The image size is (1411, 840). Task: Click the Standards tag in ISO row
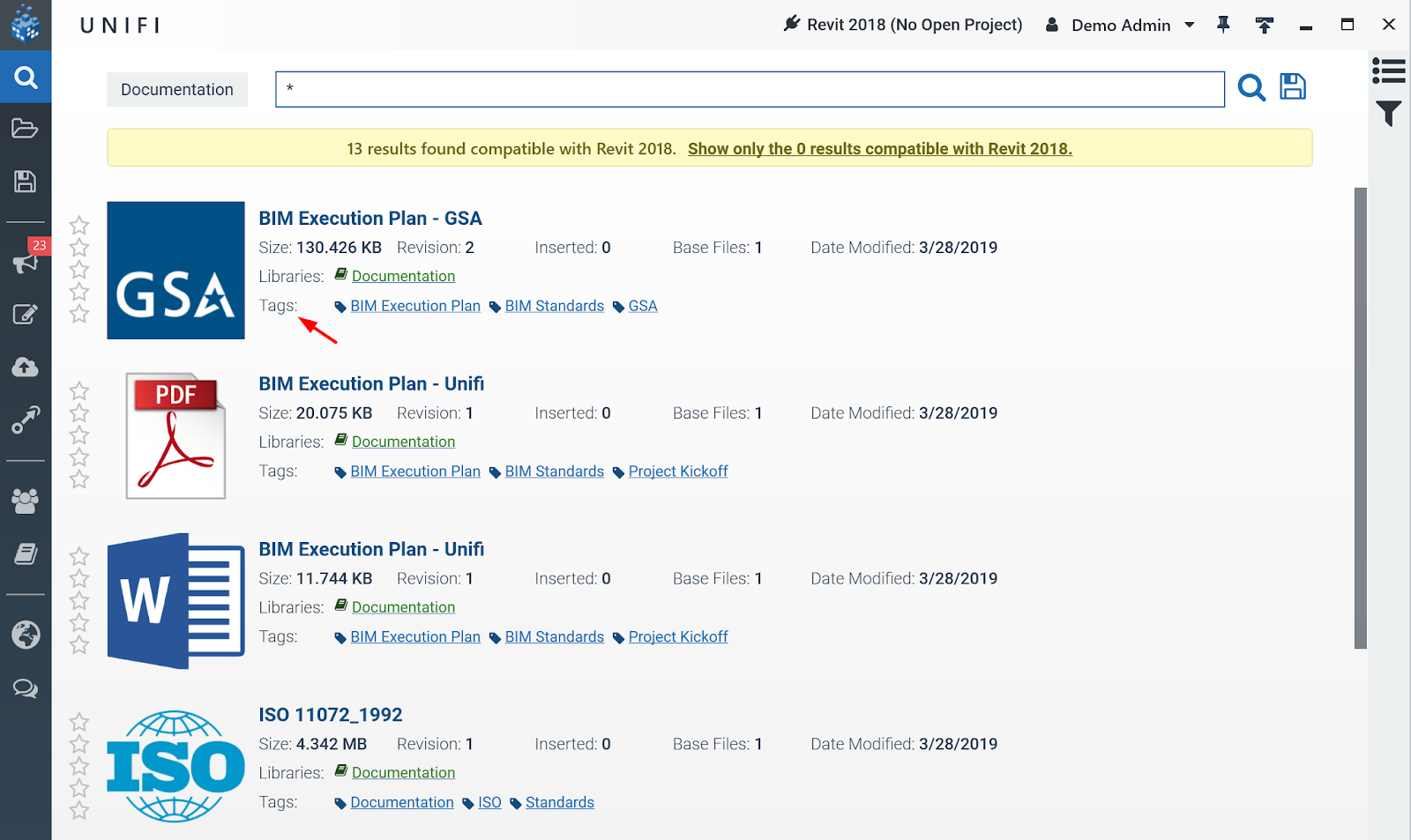tap(560, 802)
